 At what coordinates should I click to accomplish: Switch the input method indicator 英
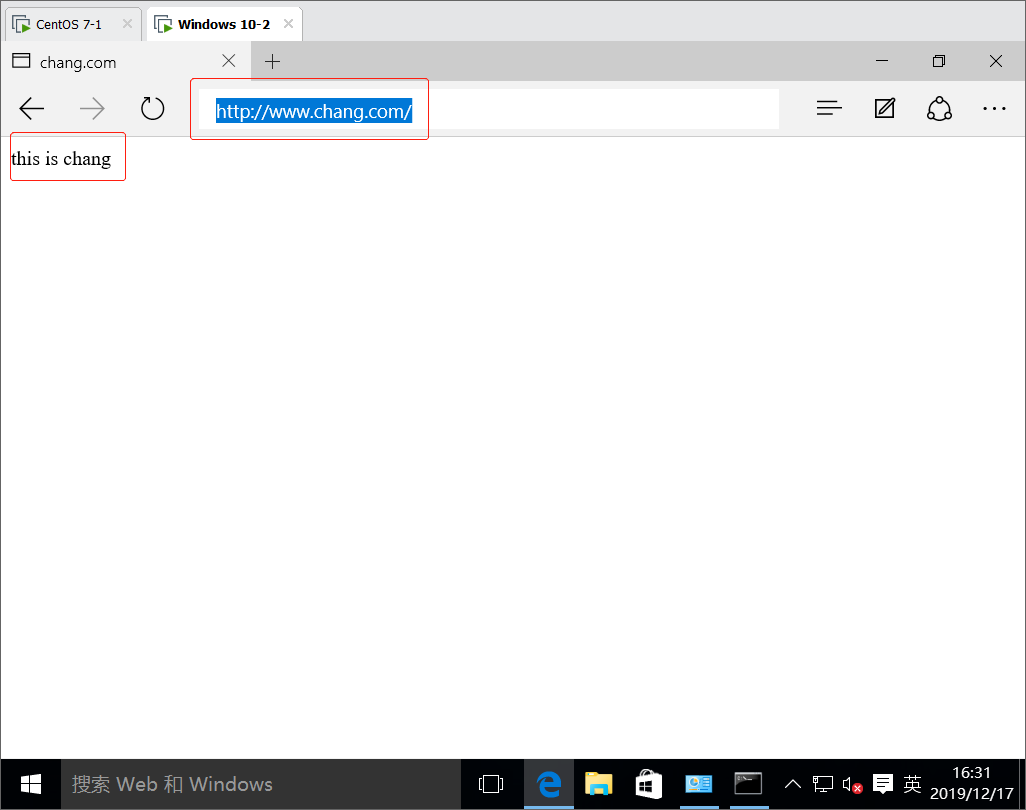(x=912, y=784)
